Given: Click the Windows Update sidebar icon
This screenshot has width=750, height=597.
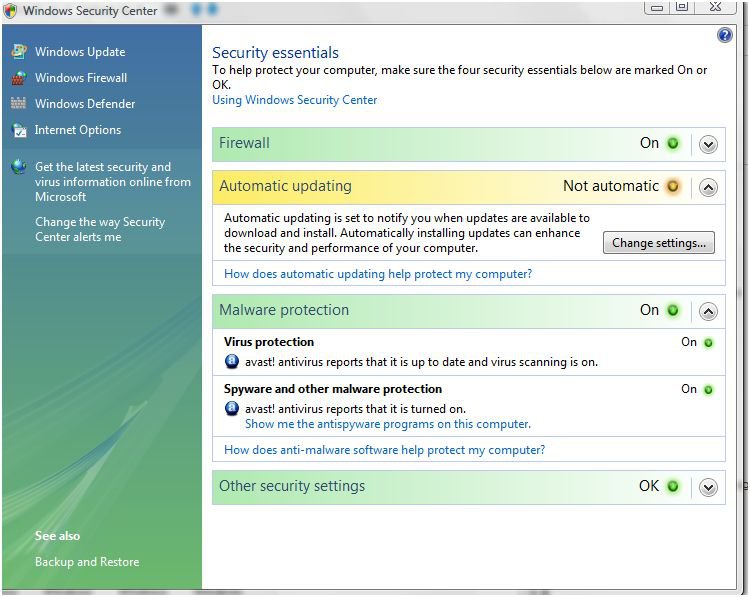Looking at the screenshot, I should 19,51.
